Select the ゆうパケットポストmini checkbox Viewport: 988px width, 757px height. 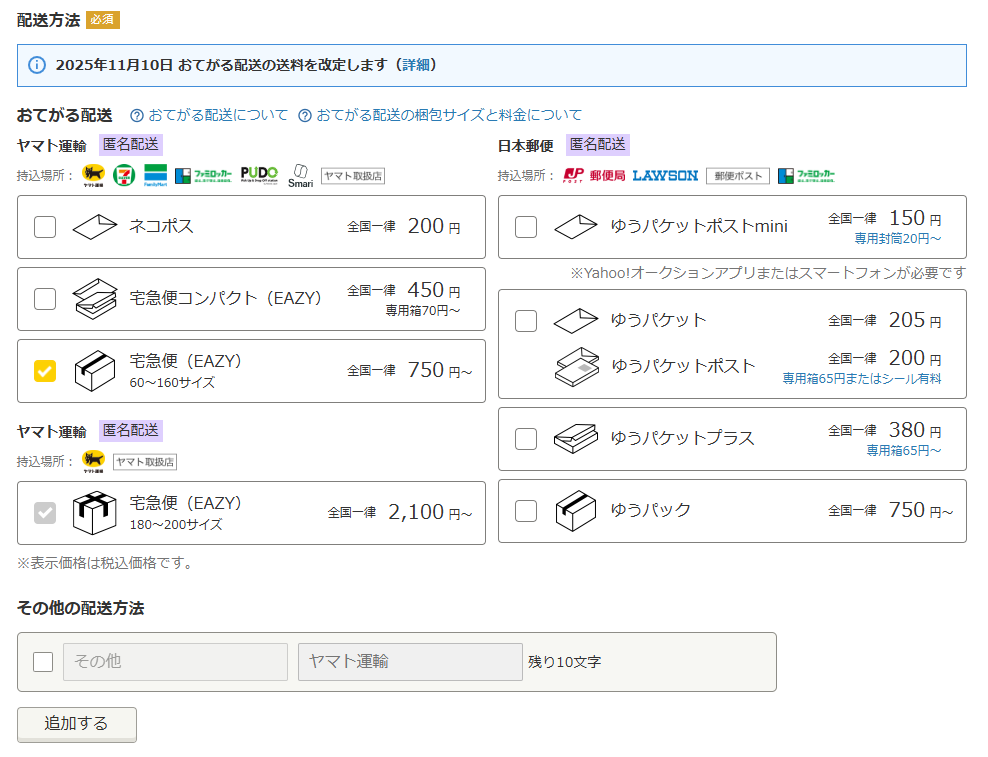tap(526, 227)
